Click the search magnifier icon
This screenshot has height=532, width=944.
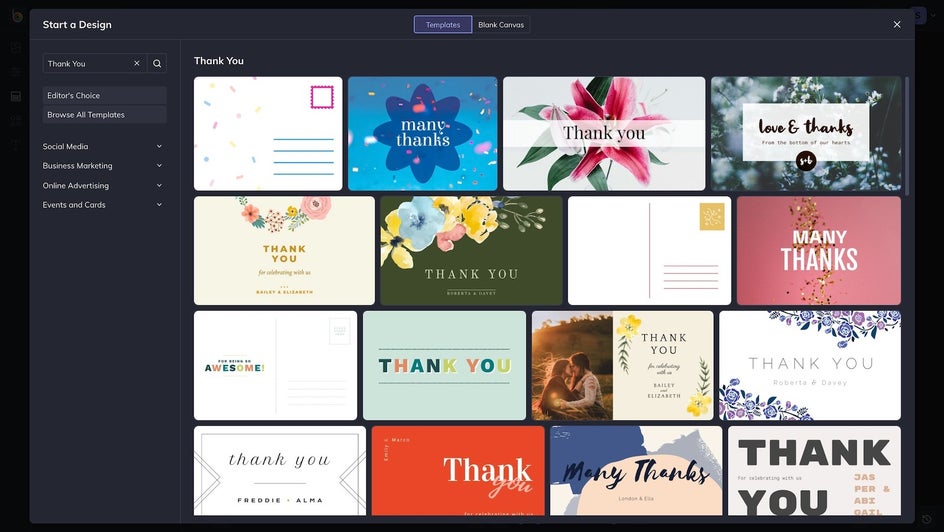[x=157, y=63]
